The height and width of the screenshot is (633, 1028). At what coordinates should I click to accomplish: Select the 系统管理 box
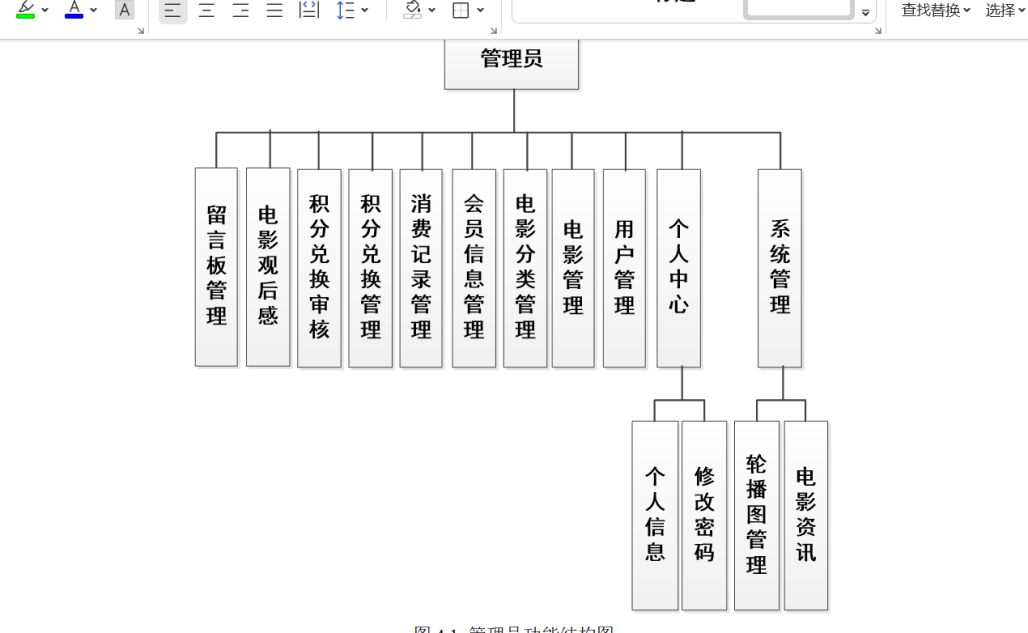pos(780,268)
